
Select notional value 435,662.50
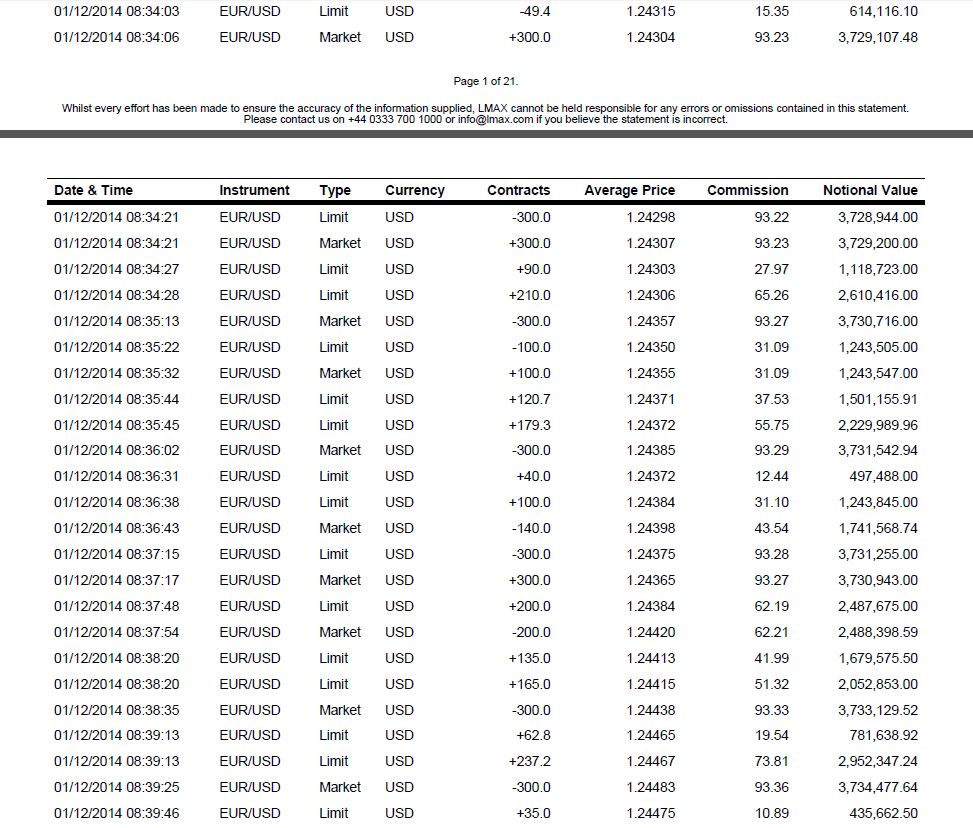tap(883, 814)
